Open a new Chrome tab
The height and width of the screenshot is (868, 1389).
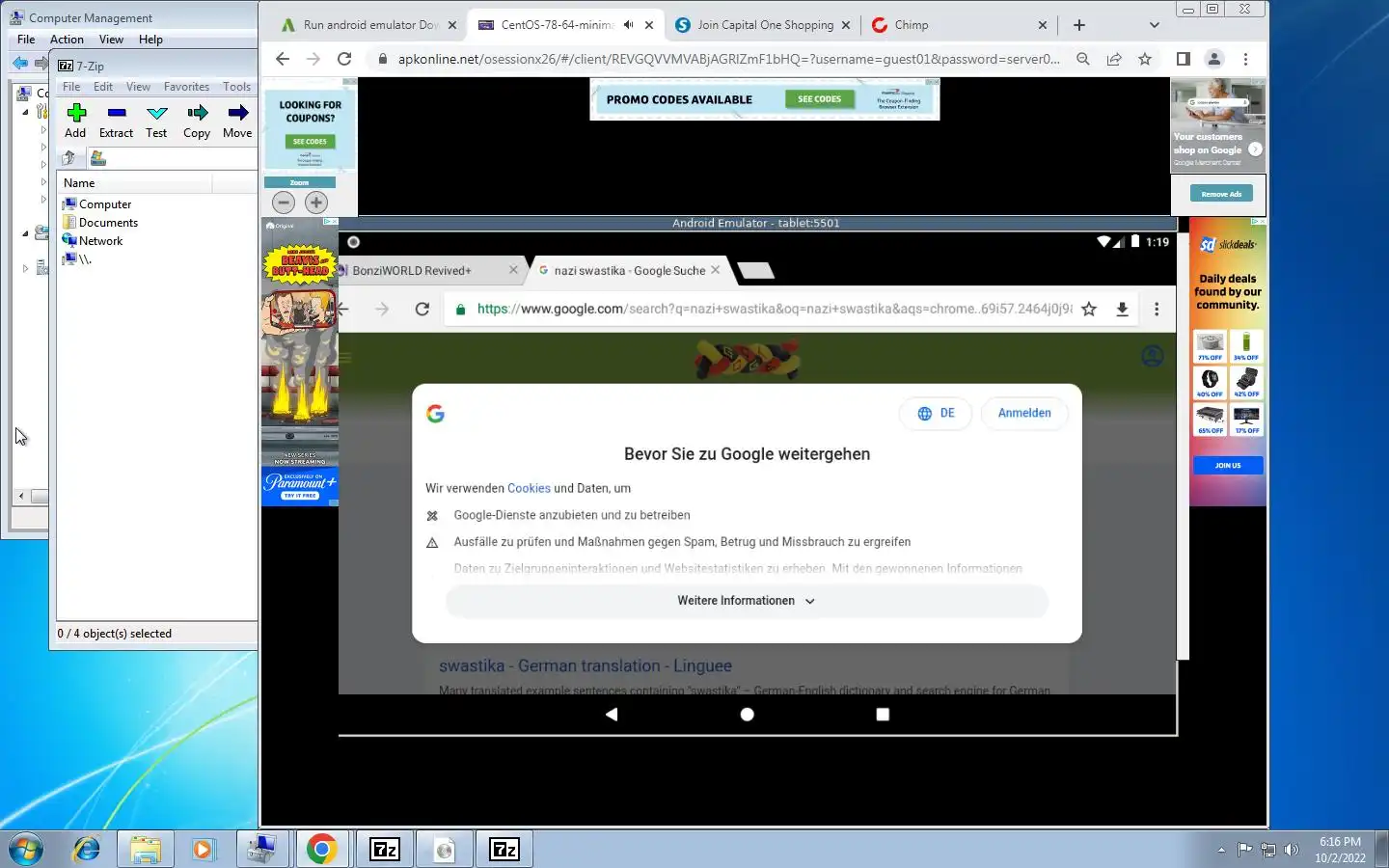(1079, 25)
